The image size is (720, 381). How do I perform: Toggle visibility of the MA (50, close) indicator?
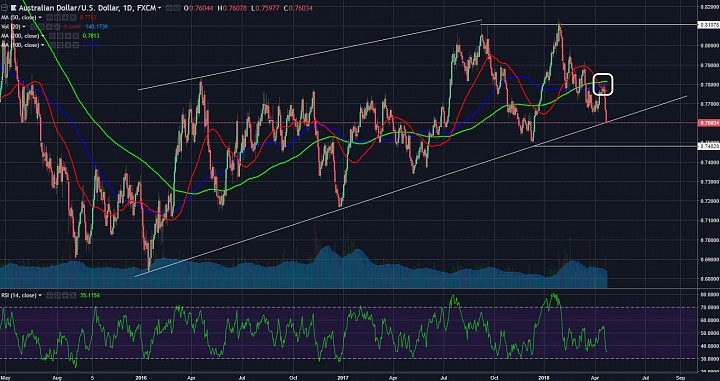(49, 17)
